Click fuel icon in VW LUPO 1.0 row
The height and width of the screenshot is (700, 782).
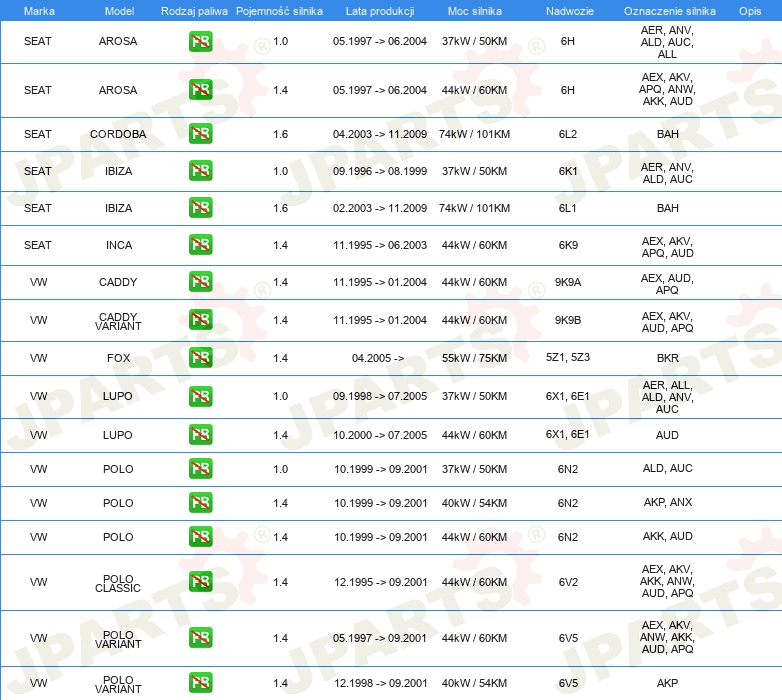tap(200, 396)
